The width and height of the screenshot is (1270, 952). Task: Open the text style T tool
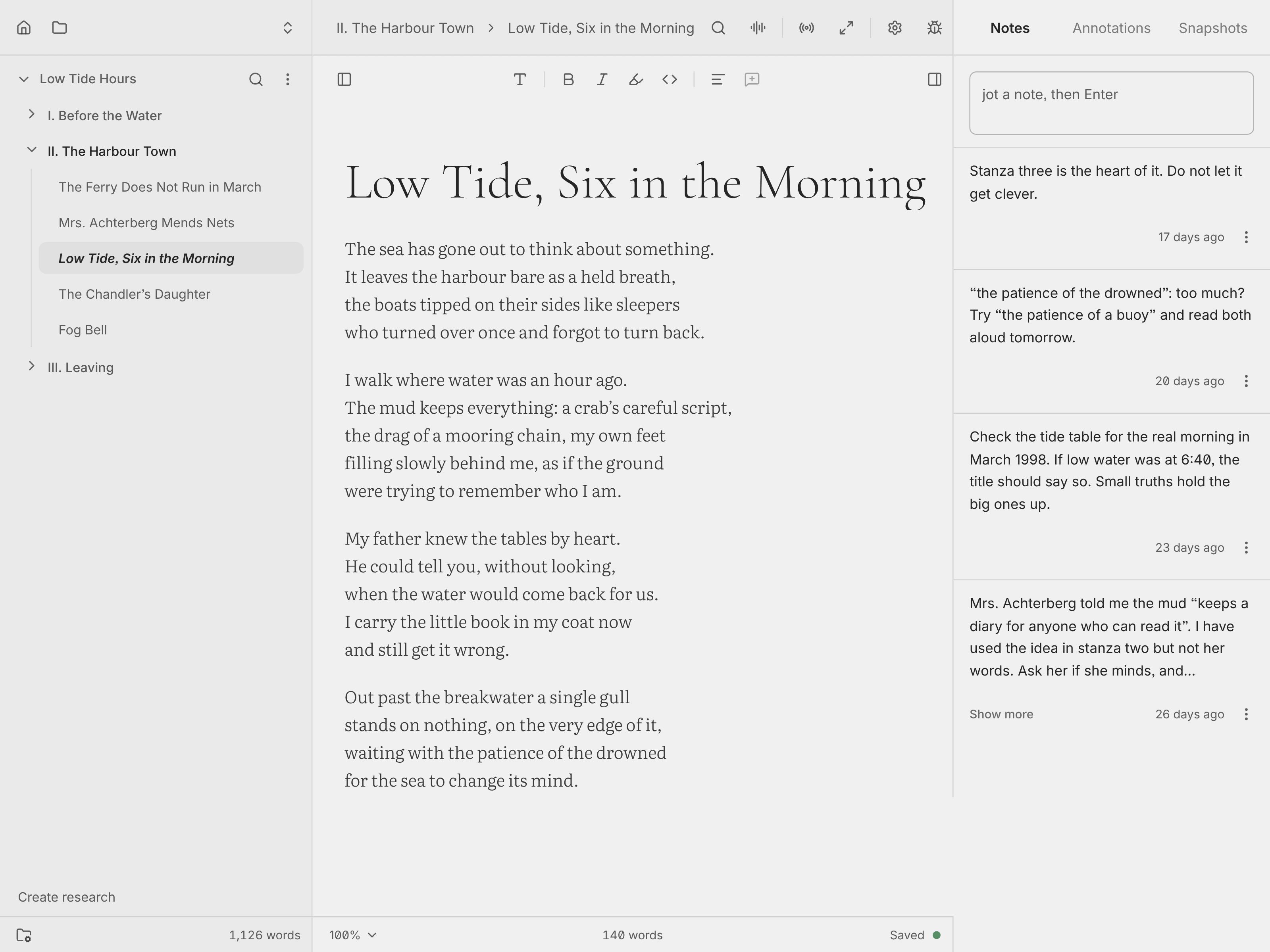tap(520, 79)
